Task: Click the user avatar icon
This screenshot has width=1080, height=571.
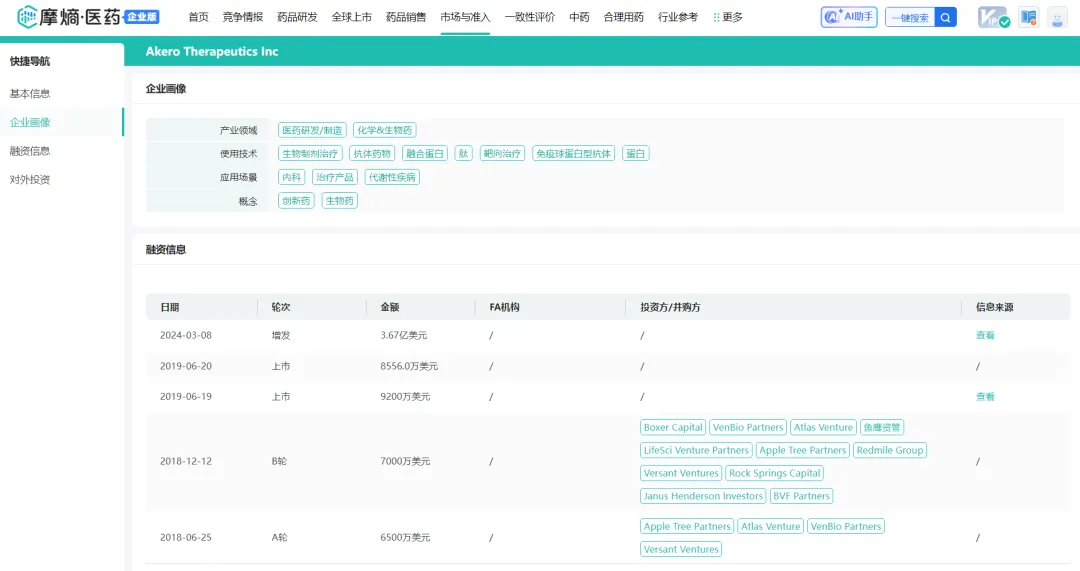Action: pyautogui.click(x=1057, y=17)
